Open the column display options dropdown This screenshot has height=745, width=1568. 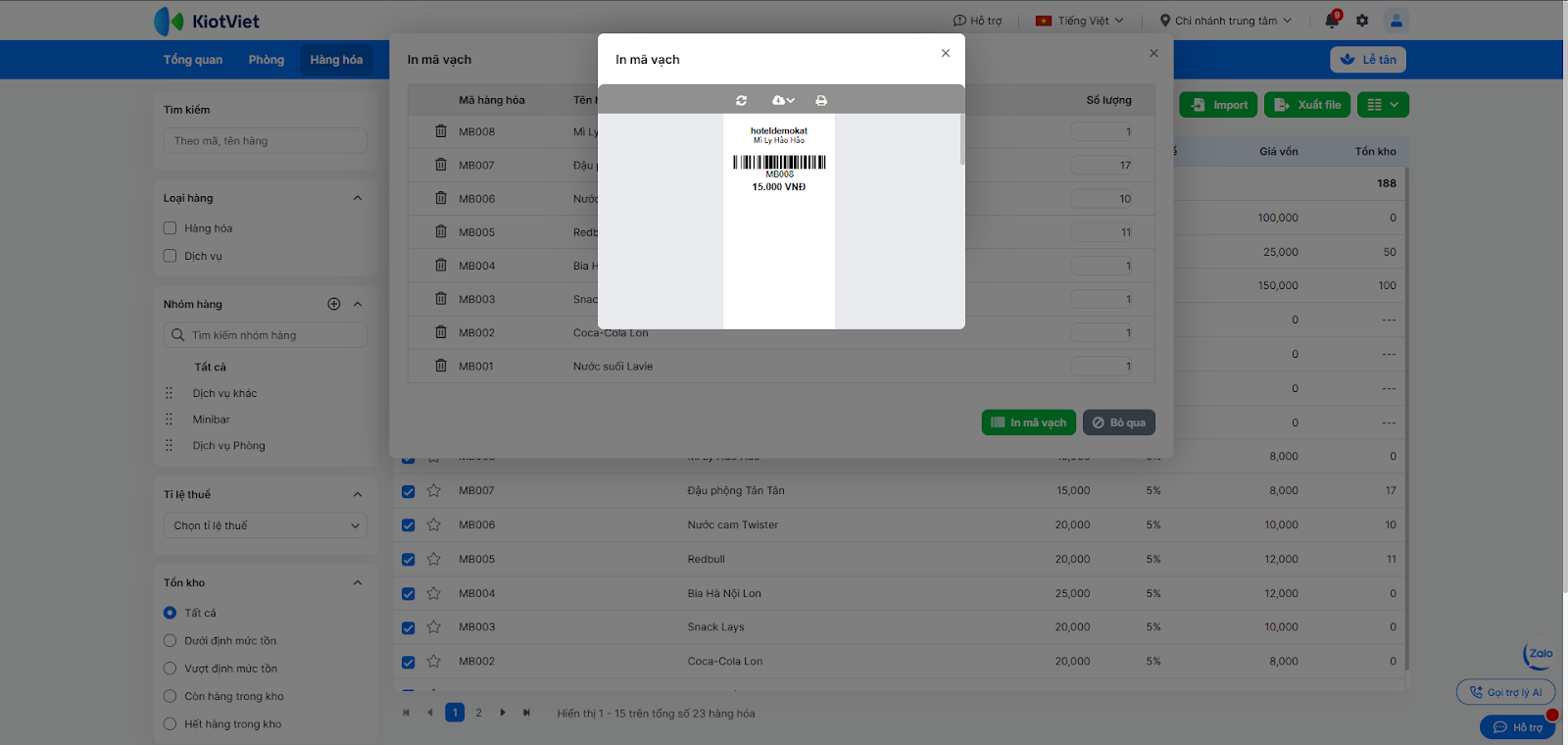[x=1383, y=105]
